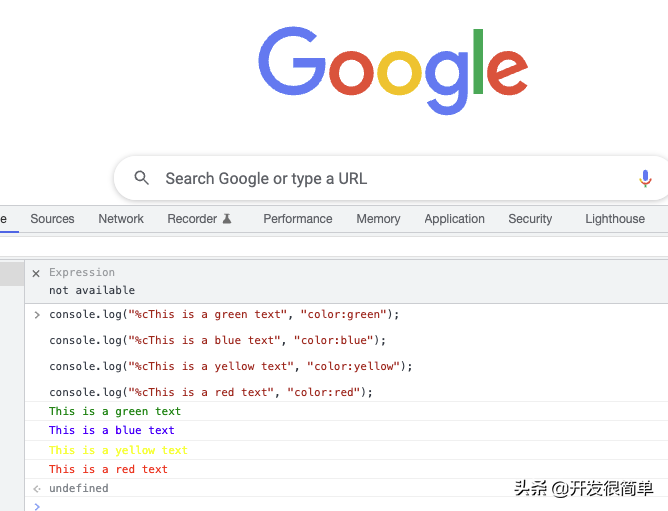Viewport: 668px width, 511px height.
Task: Go to the Memory tab
Action: [x=378, y=219]
